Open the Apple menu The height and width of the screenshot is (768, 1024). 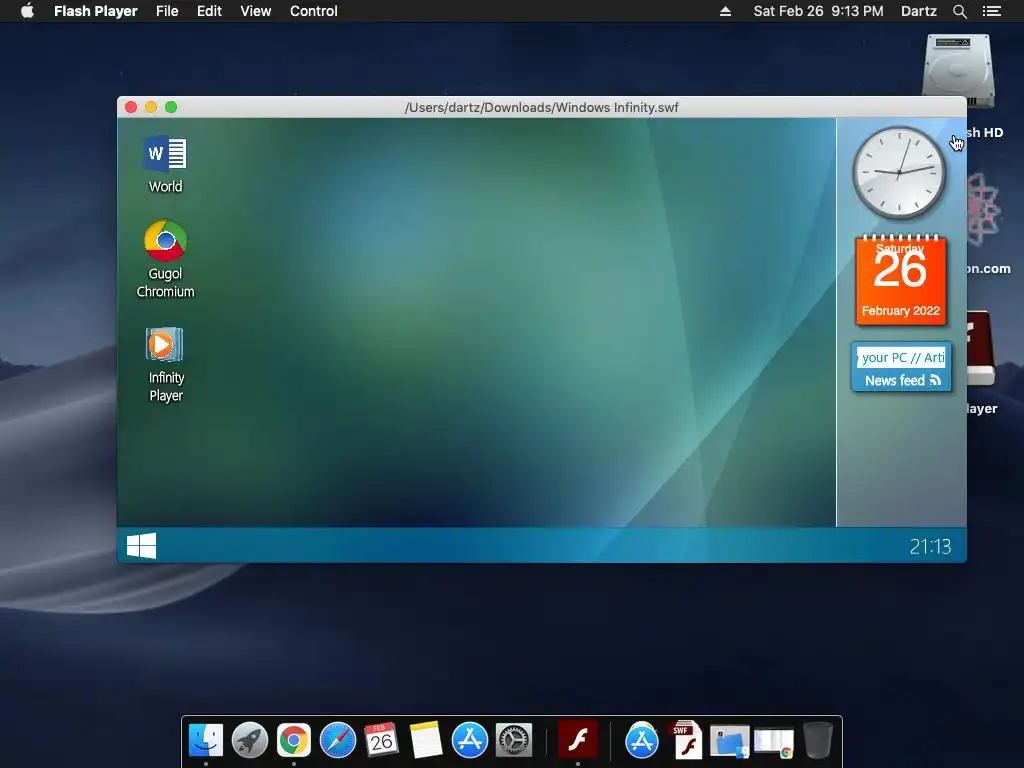(x=27, y=10)
